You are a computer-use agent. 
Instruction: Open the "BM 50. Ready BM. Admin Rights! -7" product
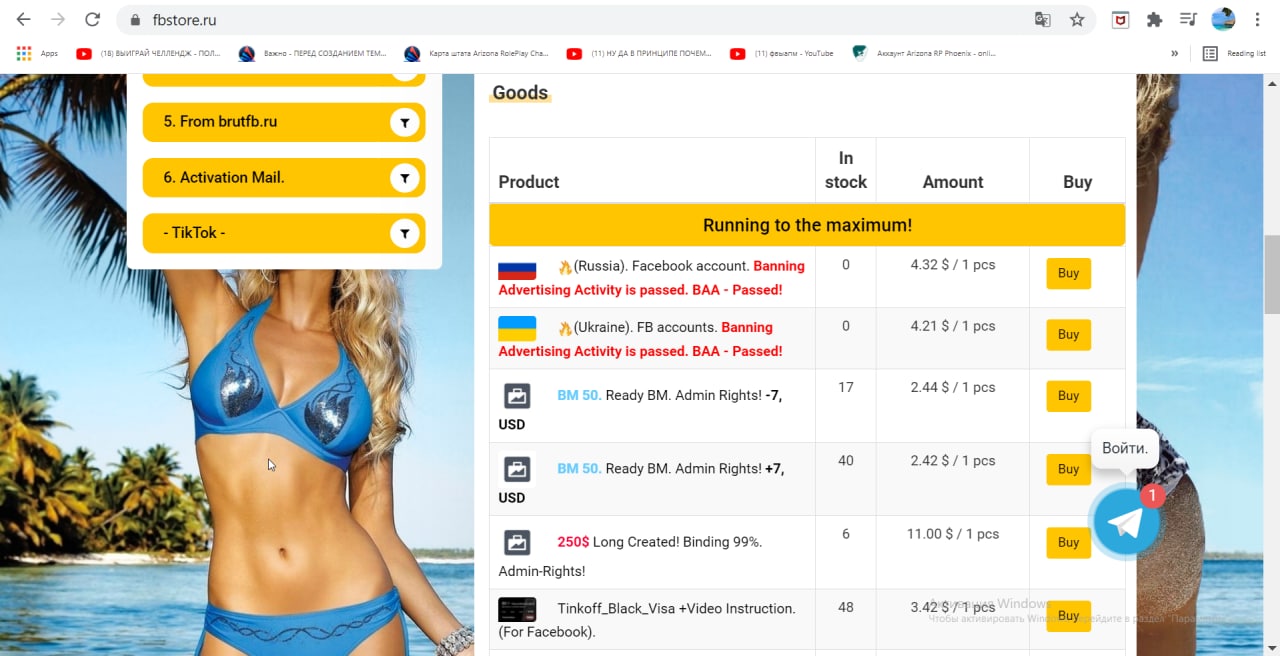[641, 409]
